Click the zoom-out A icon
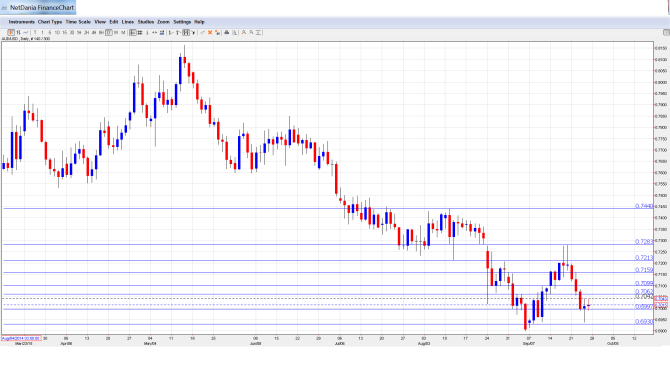The width and height of the screenshot is (670, 377). point(251,32)
